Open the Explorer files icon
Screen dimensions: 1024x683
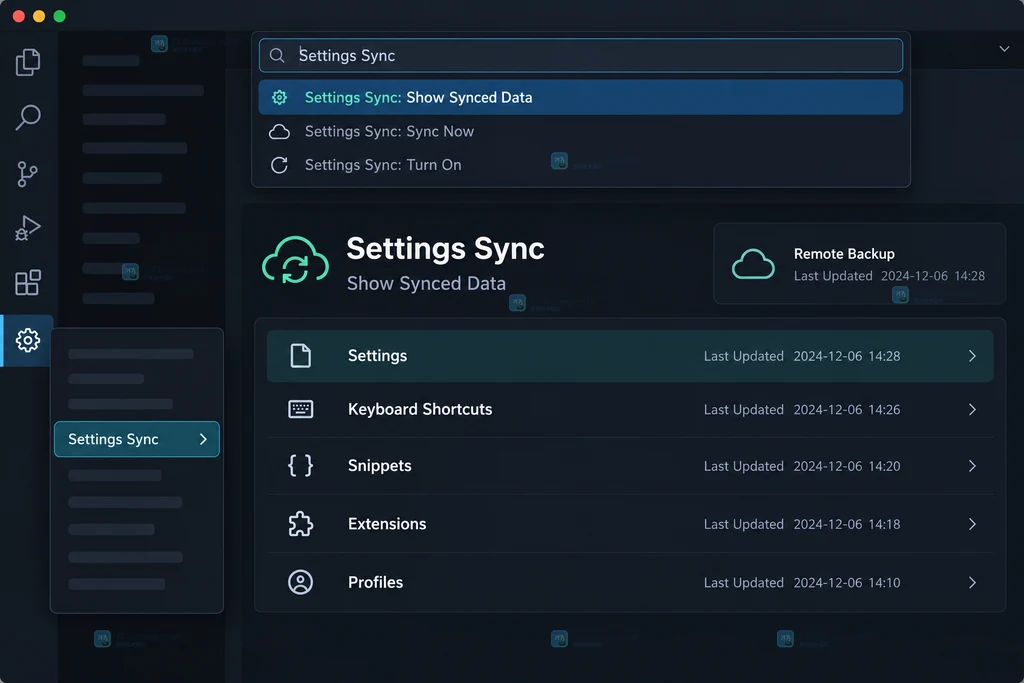[27, 62]
